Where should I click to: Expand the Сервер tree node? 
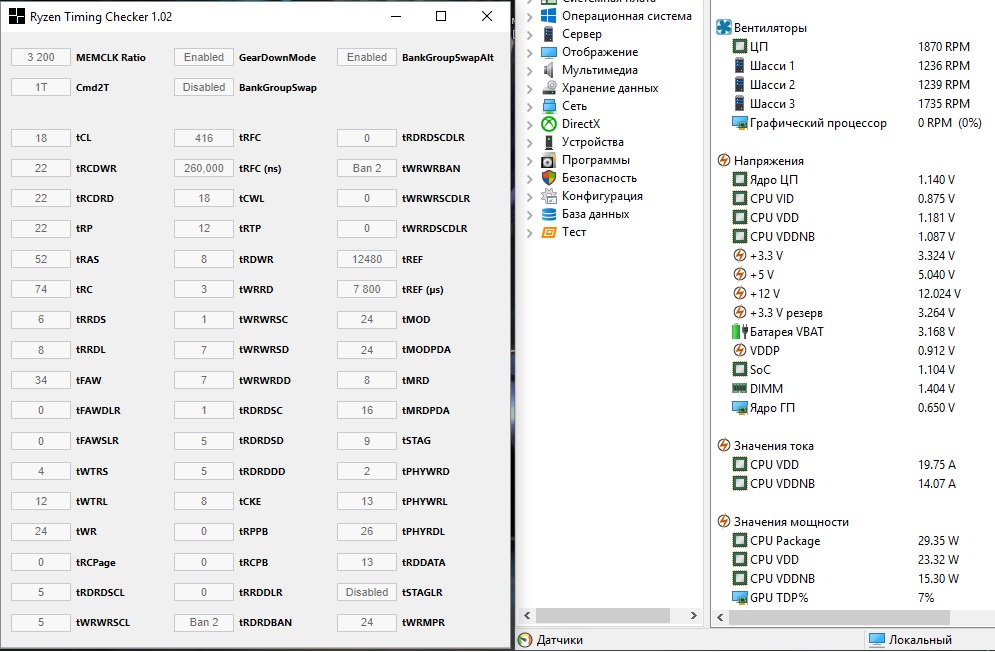tap(529, 34)
